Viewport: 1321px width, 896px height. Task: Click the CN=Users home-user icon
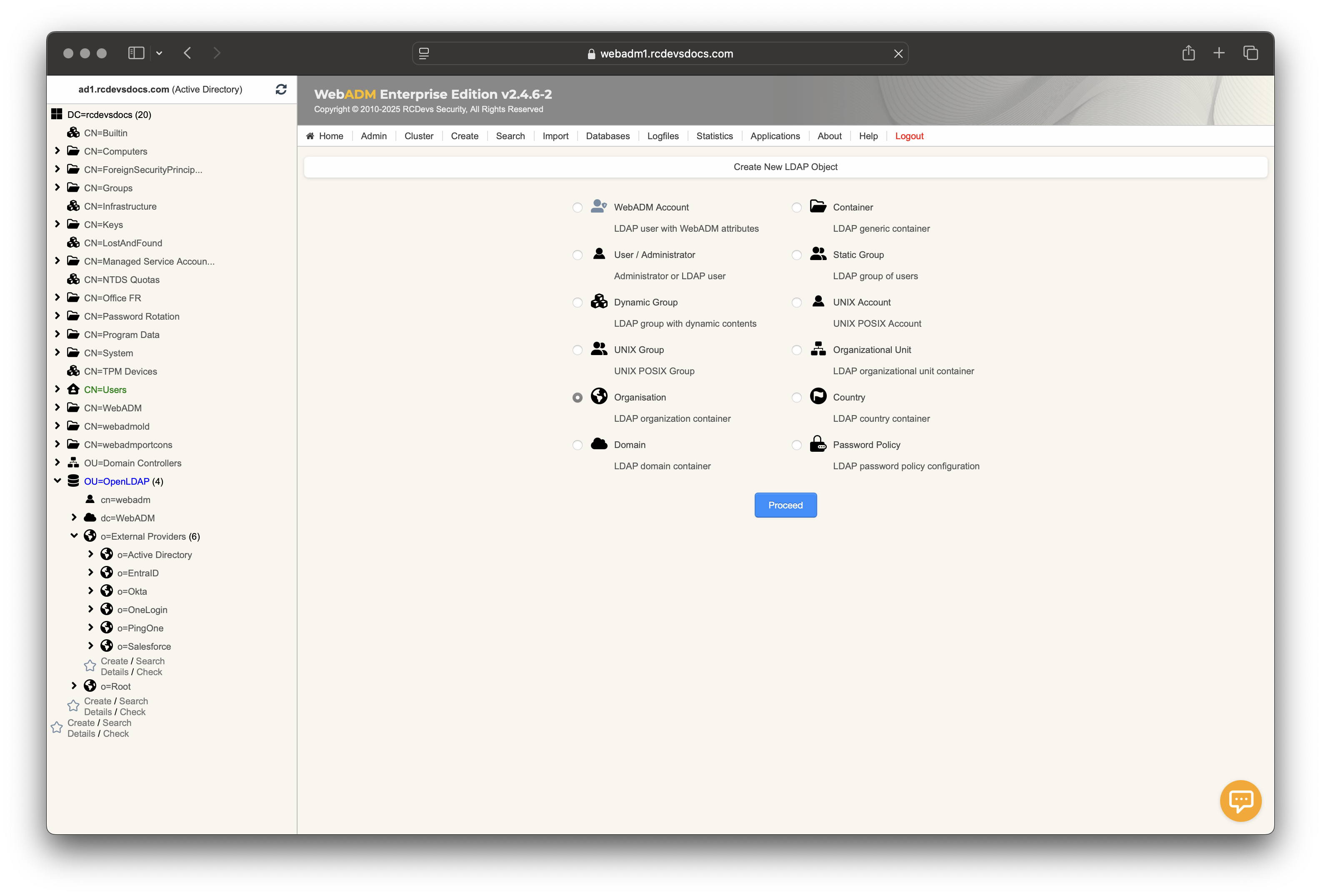(73, 389)
